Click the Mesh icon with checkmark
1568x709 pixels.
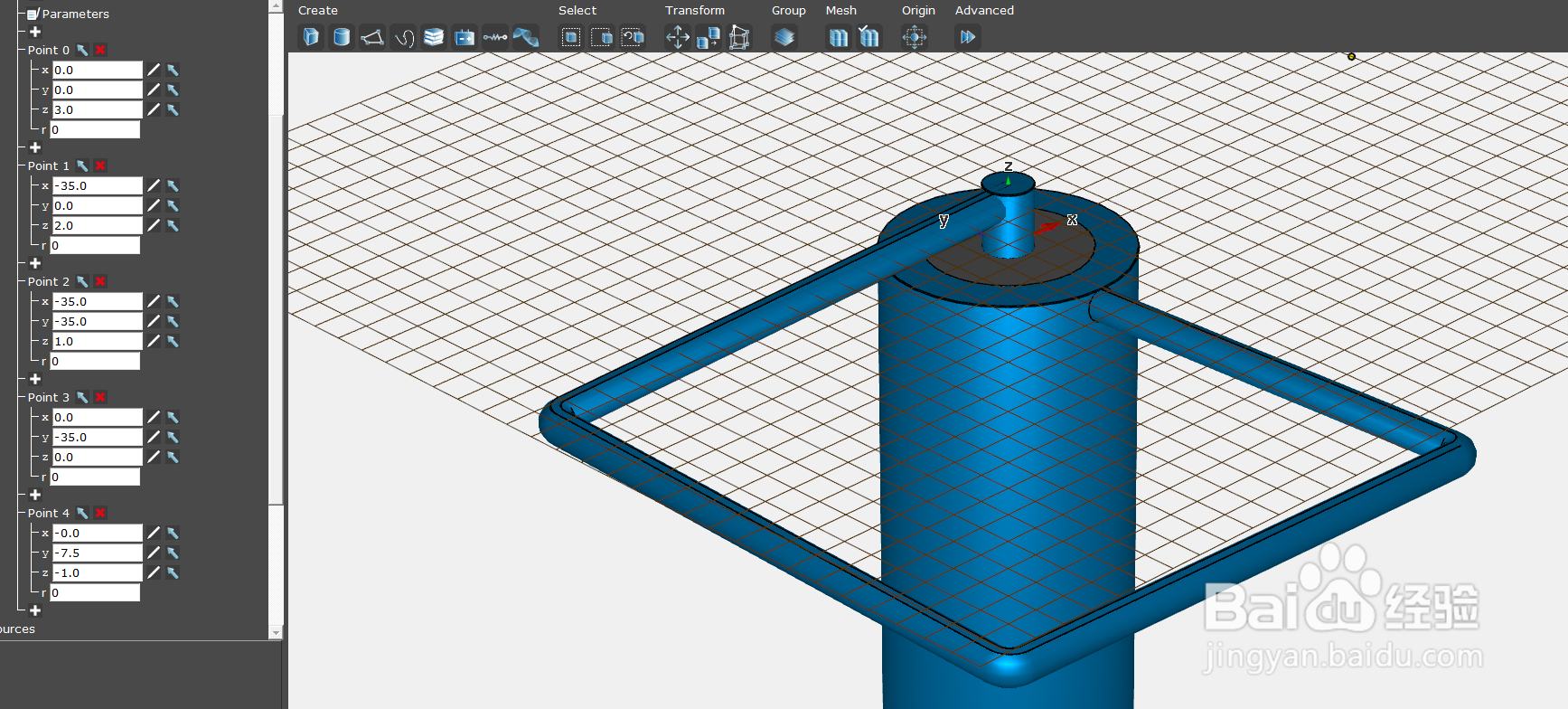[869, 37]
